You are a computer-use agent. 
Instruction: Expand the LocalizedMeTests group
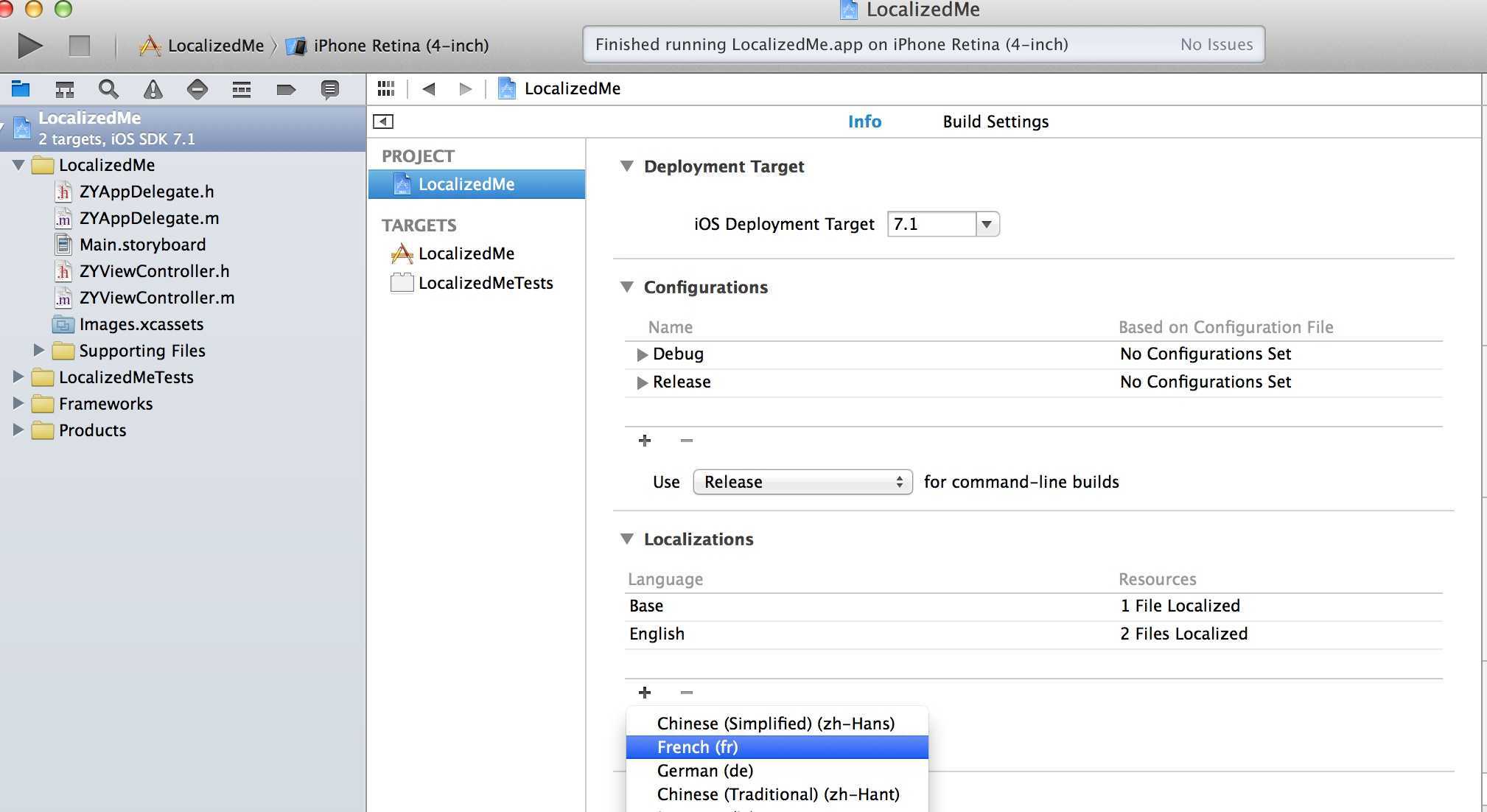tap(18, 377)
